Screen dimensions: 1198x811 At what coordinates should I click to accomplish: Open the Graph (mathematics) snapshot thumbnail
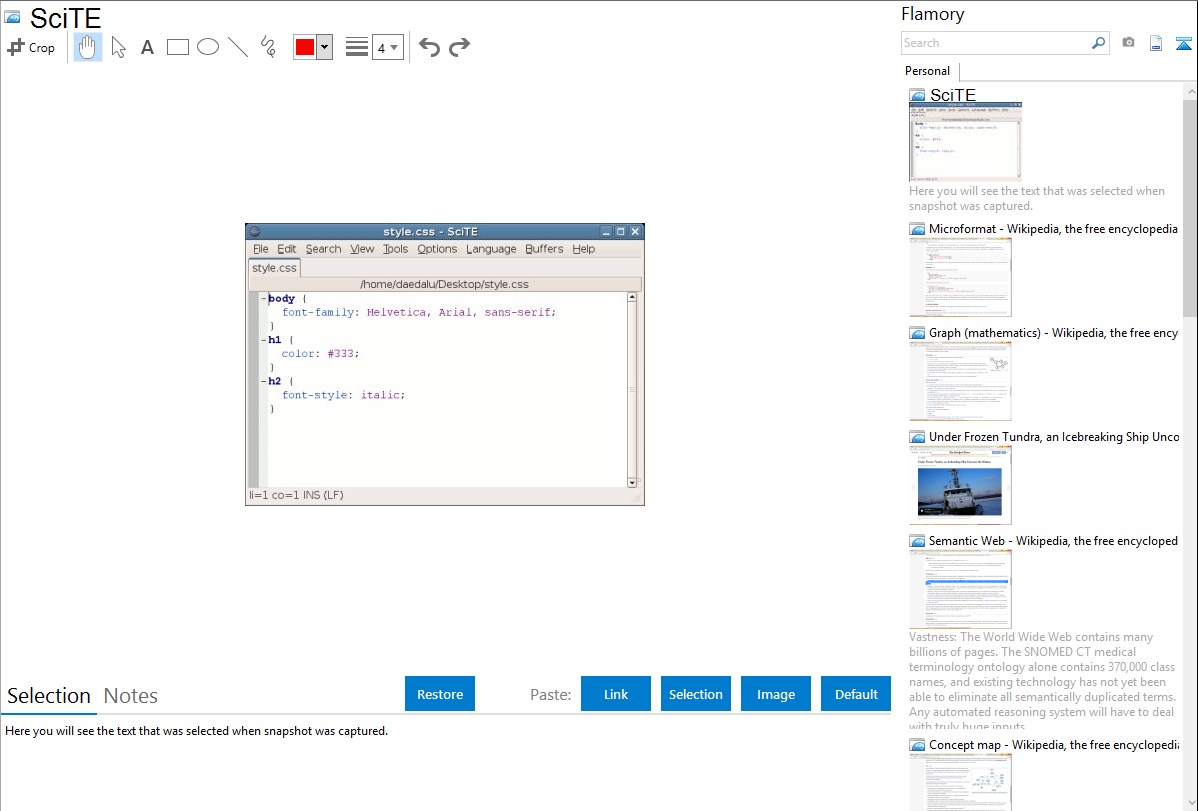tap(960, 381)
